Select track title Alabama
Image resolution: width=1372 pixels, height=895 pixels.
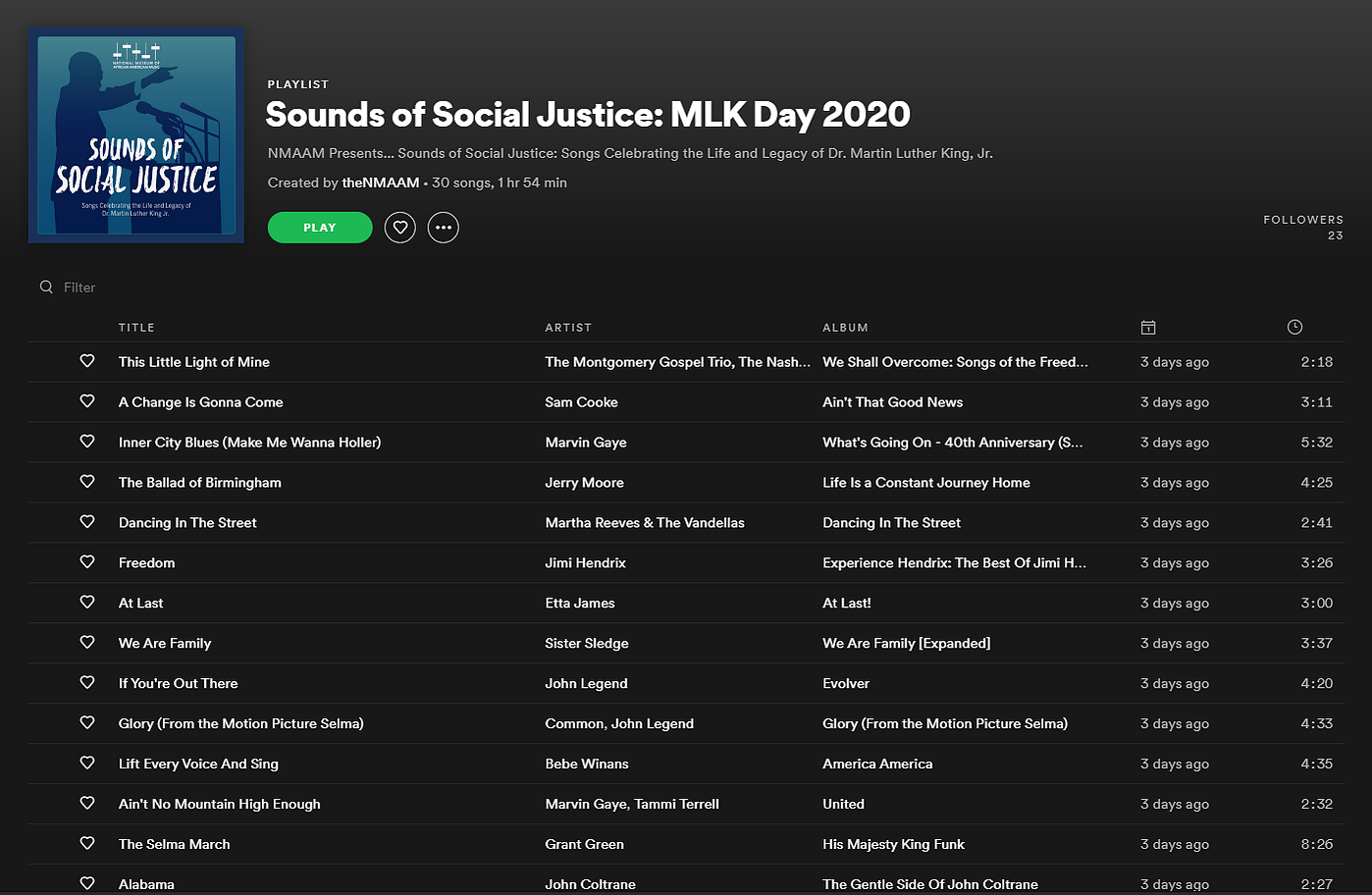pos(146,884)
